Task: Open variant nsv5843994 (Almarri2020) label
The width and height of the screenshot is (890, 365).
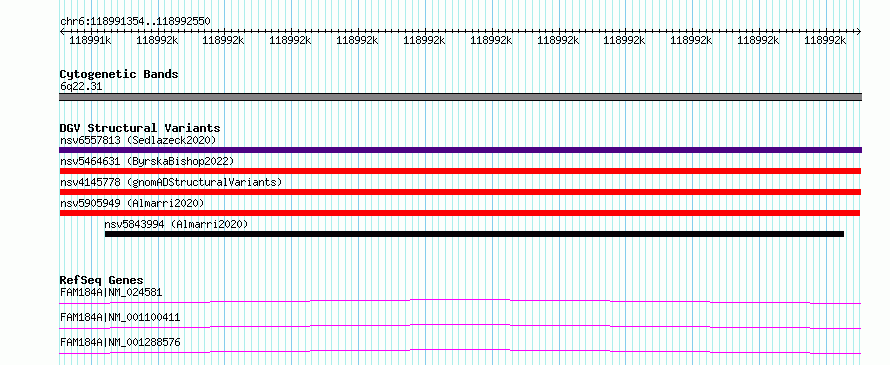Action: click(x=177, y=224)
